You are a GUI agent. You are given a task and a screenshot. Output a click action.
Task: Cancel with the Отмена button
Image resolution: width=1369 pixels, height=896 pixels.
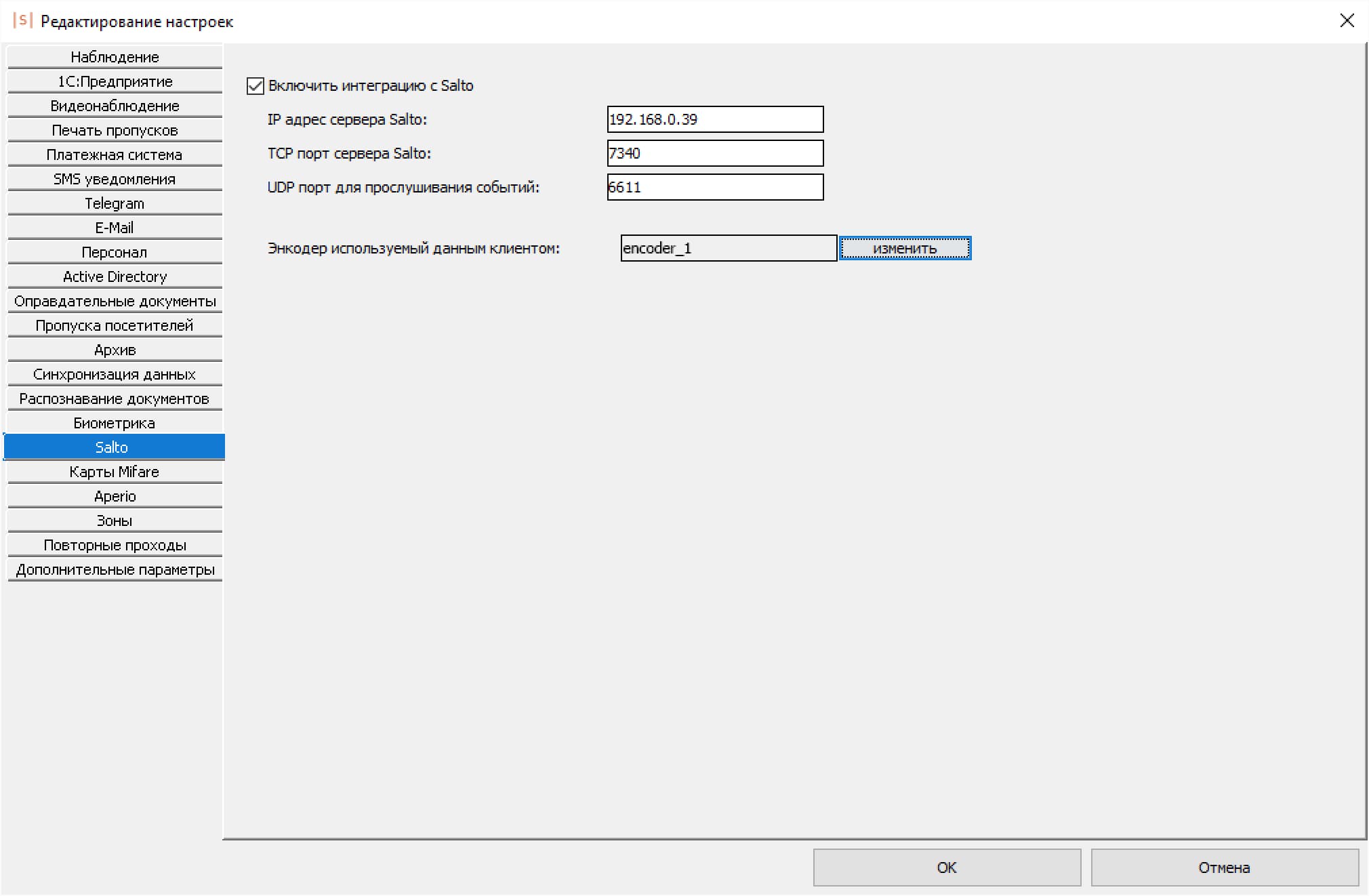point(1224,868)
